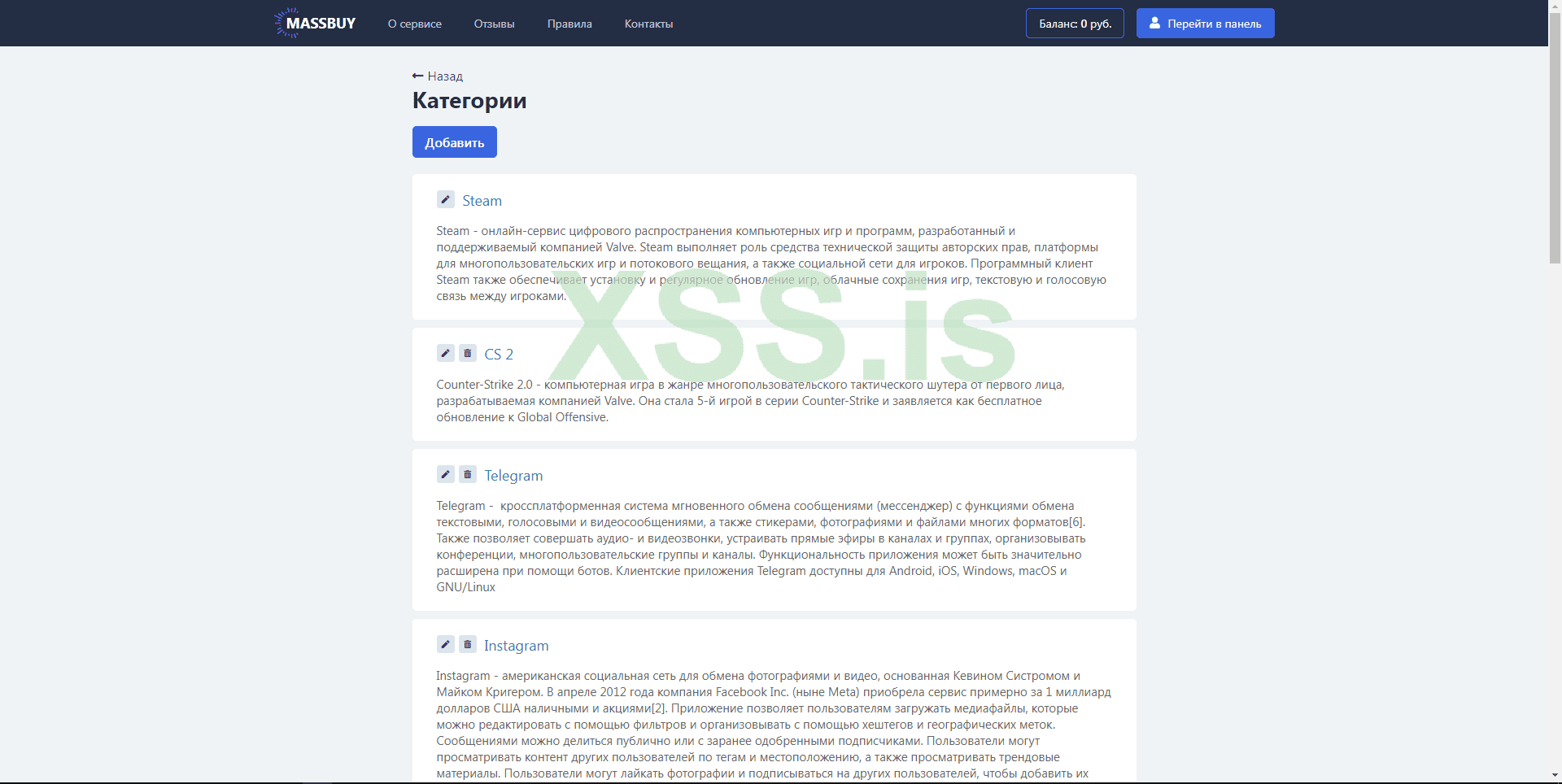Viewport: 1562px width, 784px height.
Task: Edit the Steam category pencil icon
Action: [x=446, y=199]
